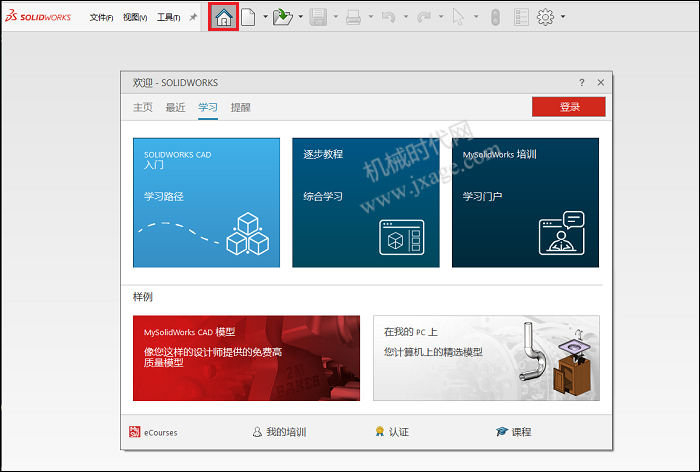700x472 pixels.
Task: Open Options gear icon
Action: click(x=545, y=17)
